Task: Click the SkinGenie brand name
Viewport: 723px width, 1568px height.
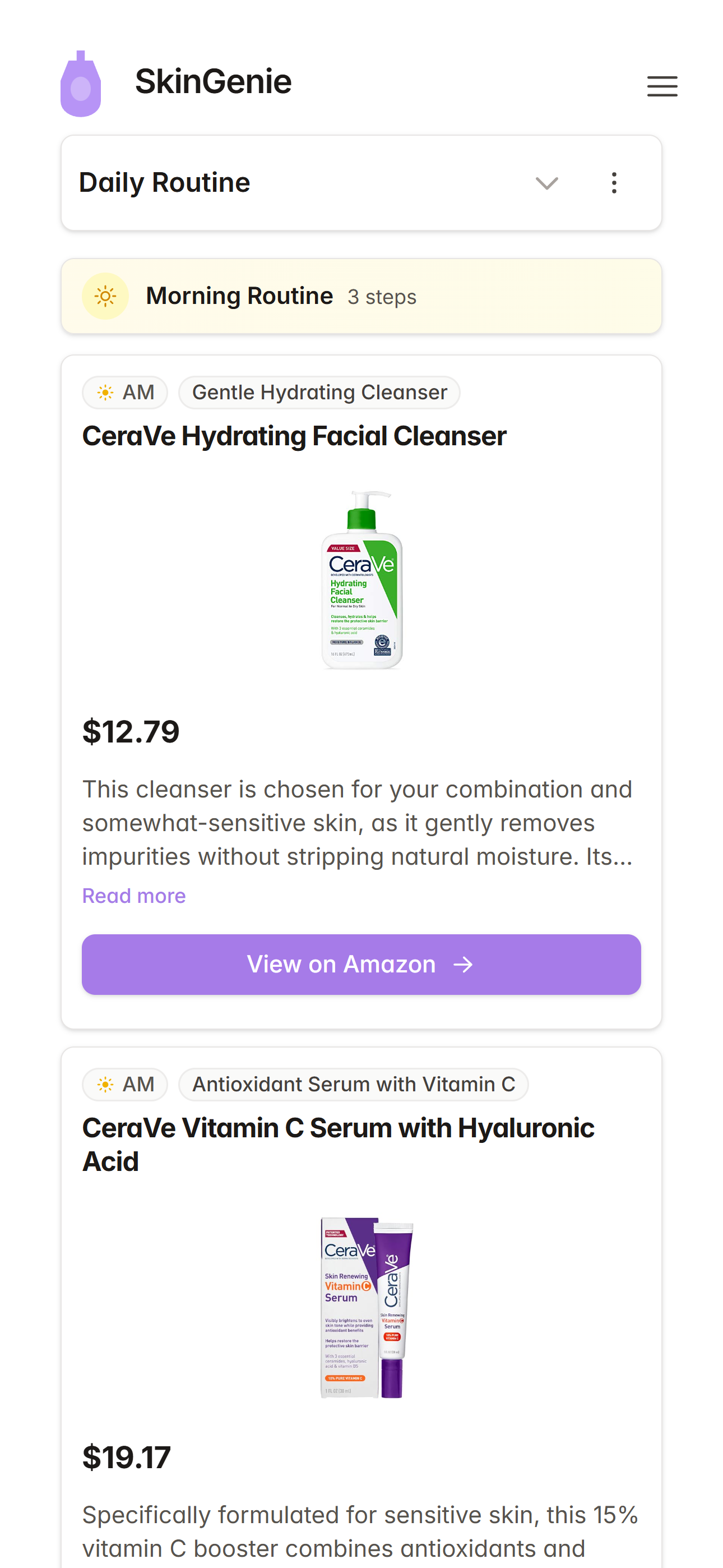Action: tap(213, 81)
